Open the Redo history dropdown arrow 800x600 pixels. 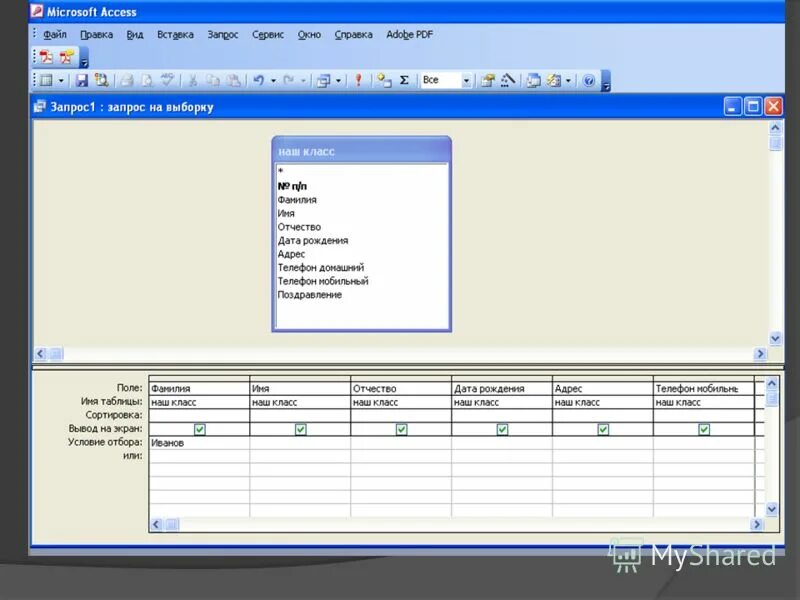point(303,81)
